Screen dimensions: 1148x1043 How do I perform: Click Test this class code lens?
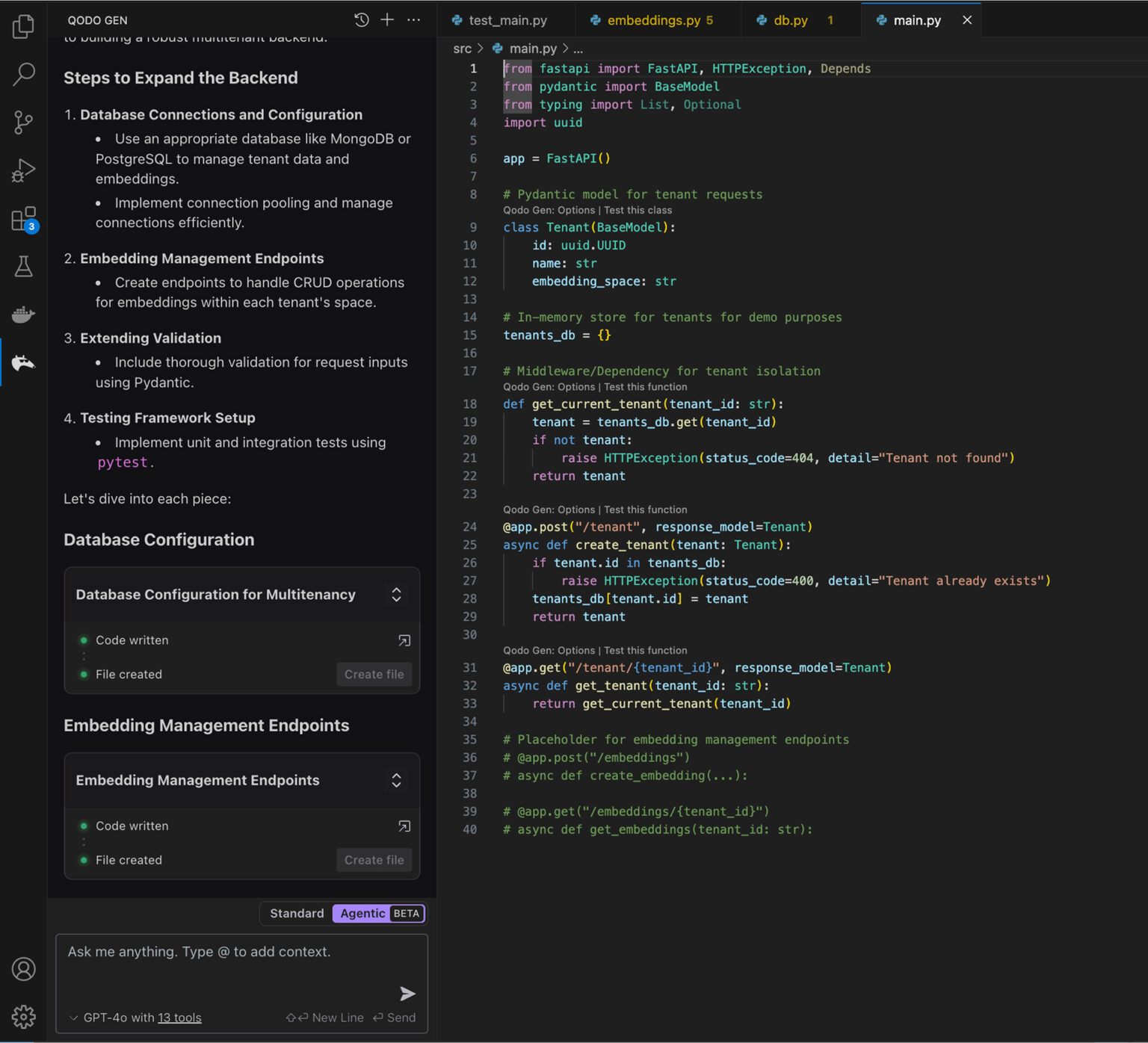(x=638, y=211)
